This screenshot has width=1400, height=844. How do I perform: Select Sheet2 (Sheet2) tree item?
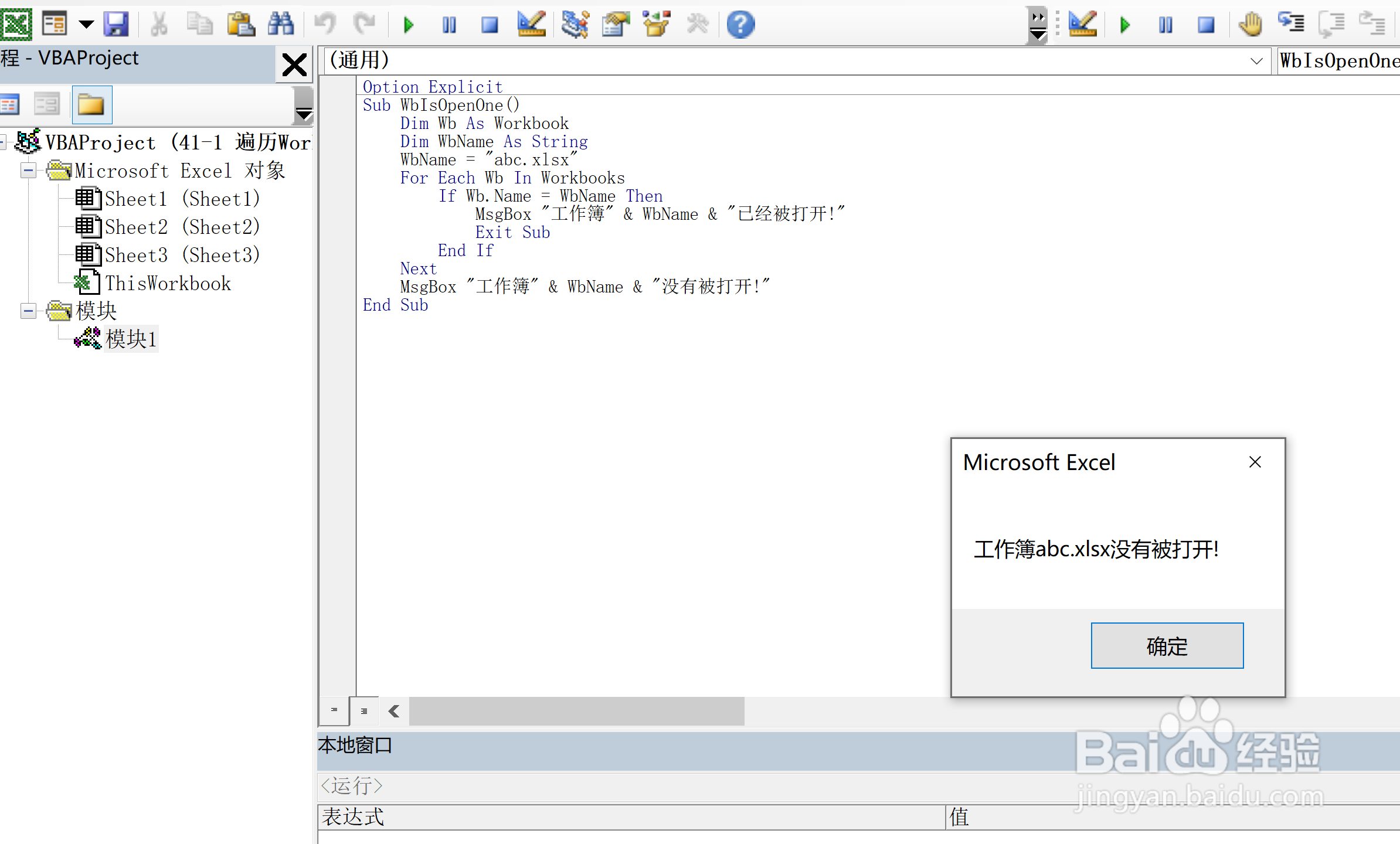point(182,227)
